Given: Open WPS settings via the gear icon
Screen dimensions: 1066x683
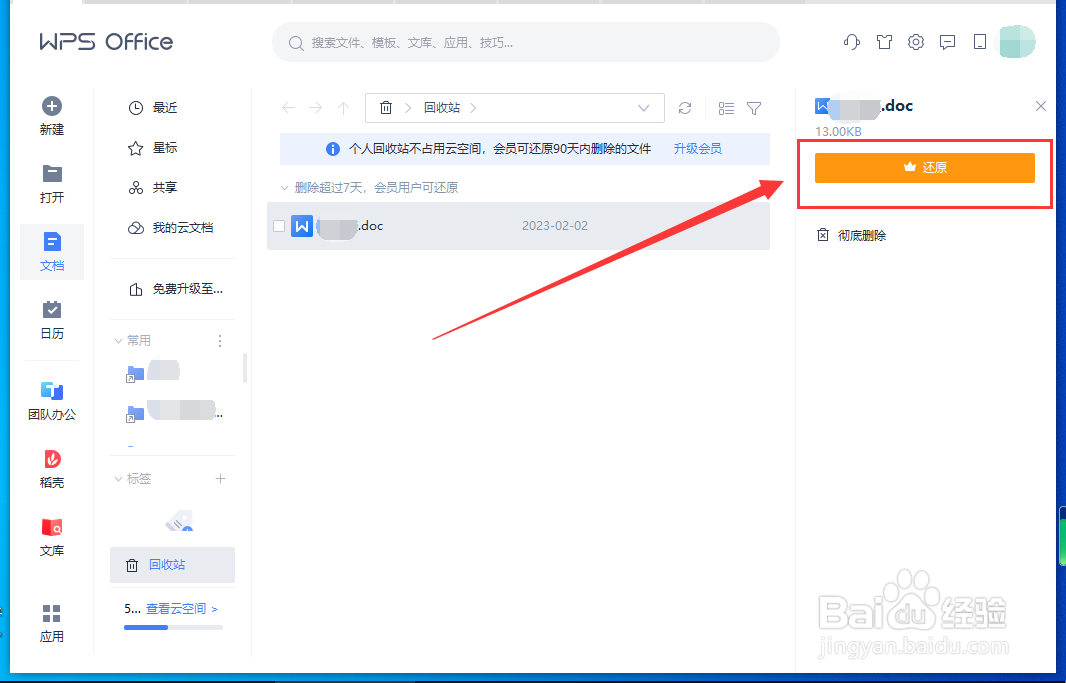Looking at the screenshot, I should coord(915,42).
